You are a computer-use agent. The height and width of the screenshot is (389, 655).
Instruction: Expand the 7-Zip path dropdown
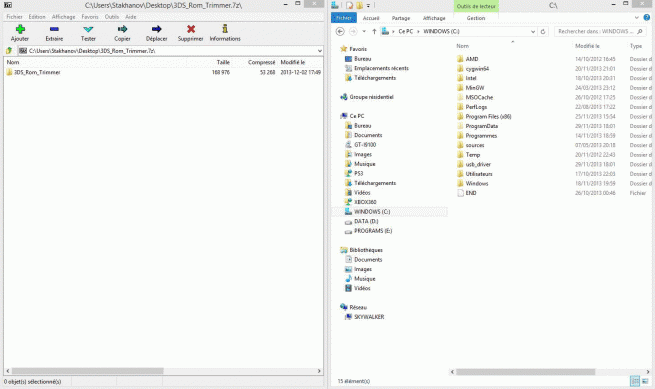click(320, 51)
